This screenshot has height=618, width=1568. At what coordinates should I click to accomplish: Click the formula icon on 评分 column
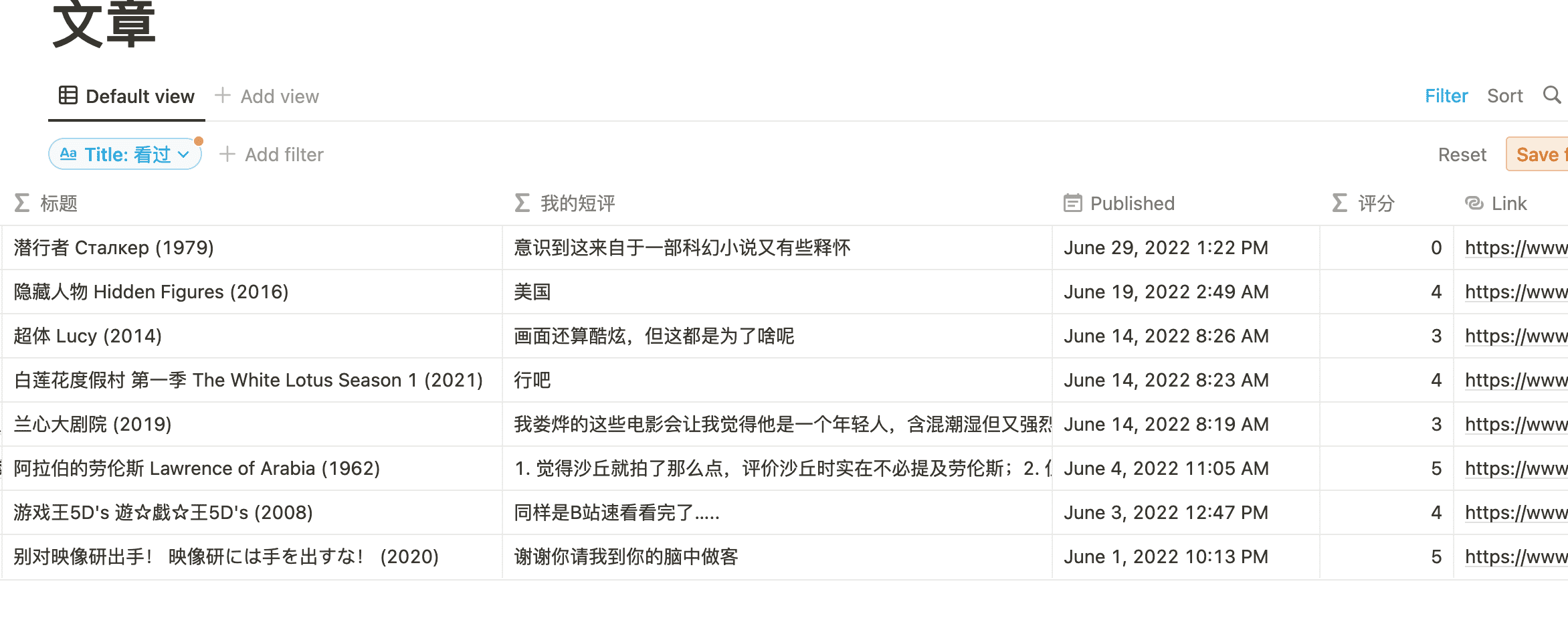coord(1340,203)
